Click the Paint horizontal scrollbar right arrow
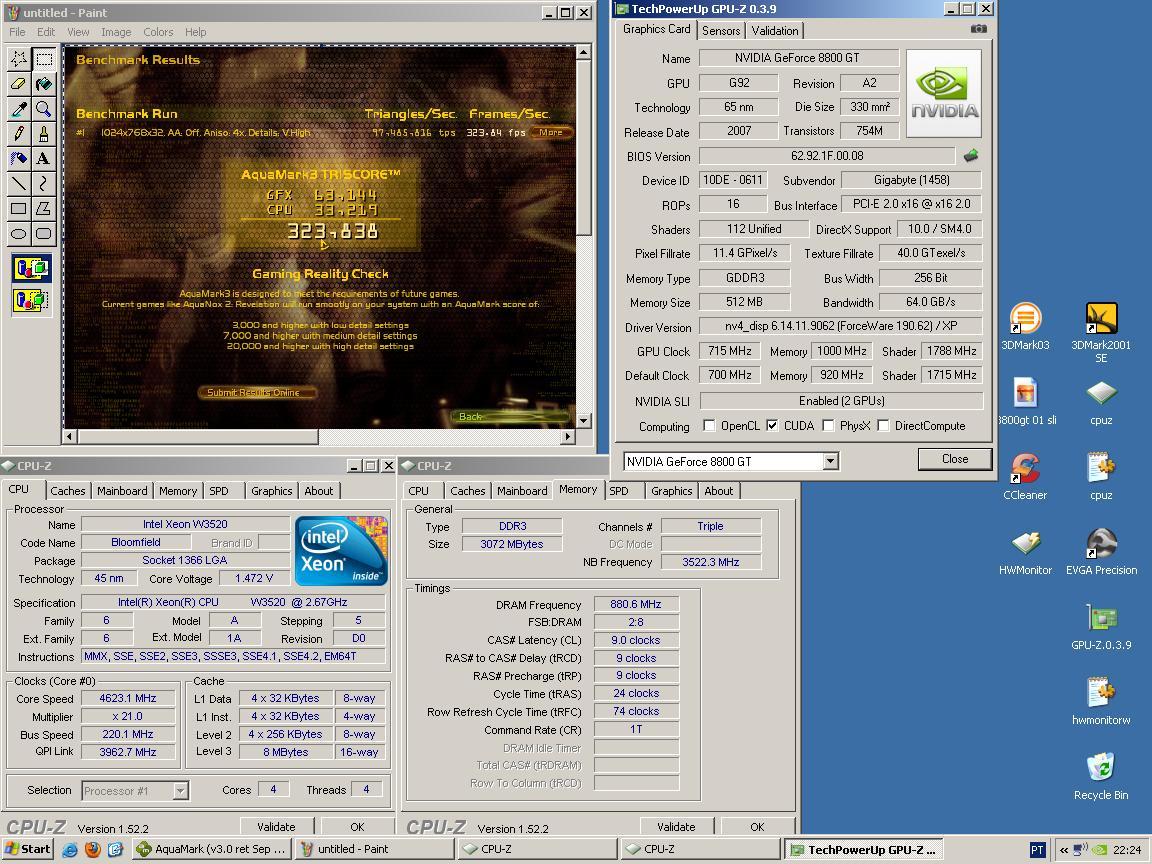1152x864 pixels. (567, 436)
